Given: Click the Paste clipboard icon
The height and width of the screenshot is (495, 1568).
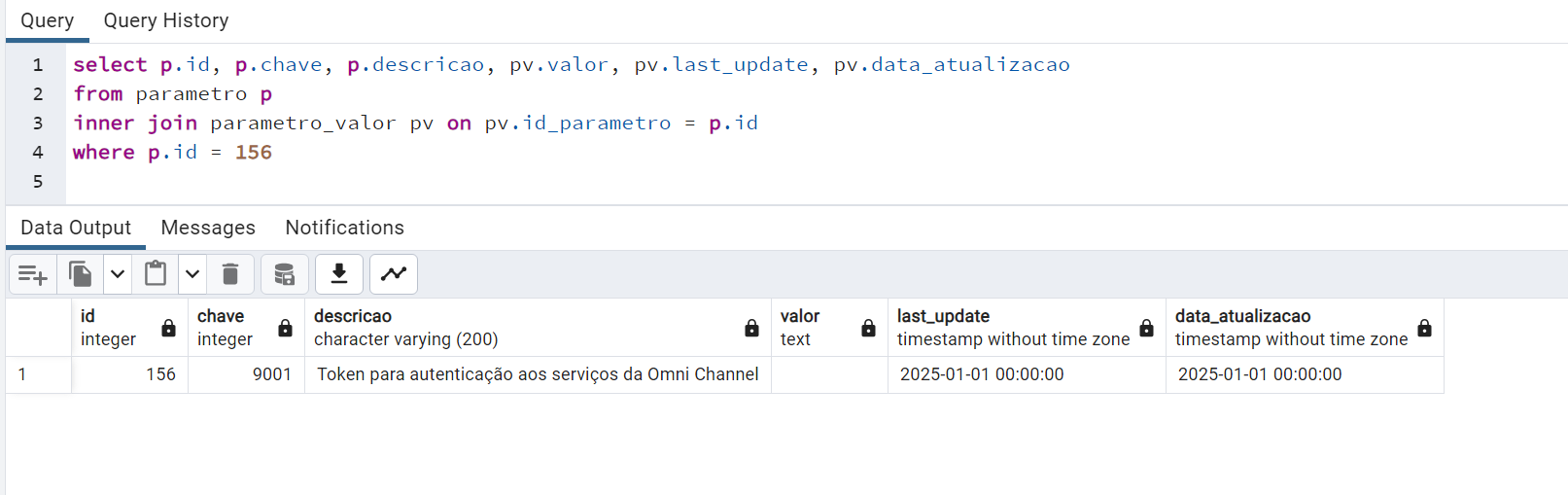Looking at the screenshot, I should [x=156, y=274].
